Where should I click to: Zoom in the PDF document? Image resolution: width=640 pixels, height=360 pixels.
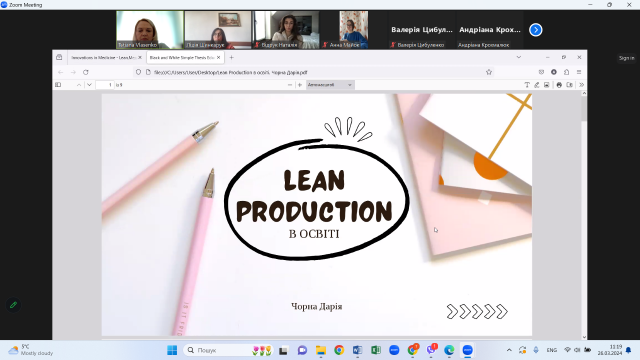click(300, 85)
